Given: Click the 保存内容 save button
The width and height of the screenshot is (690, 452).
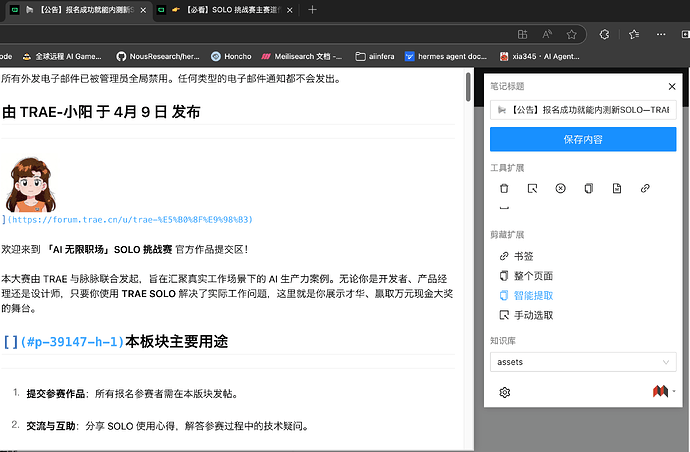Looking at the screenshot, I should [x=583, y=140].
